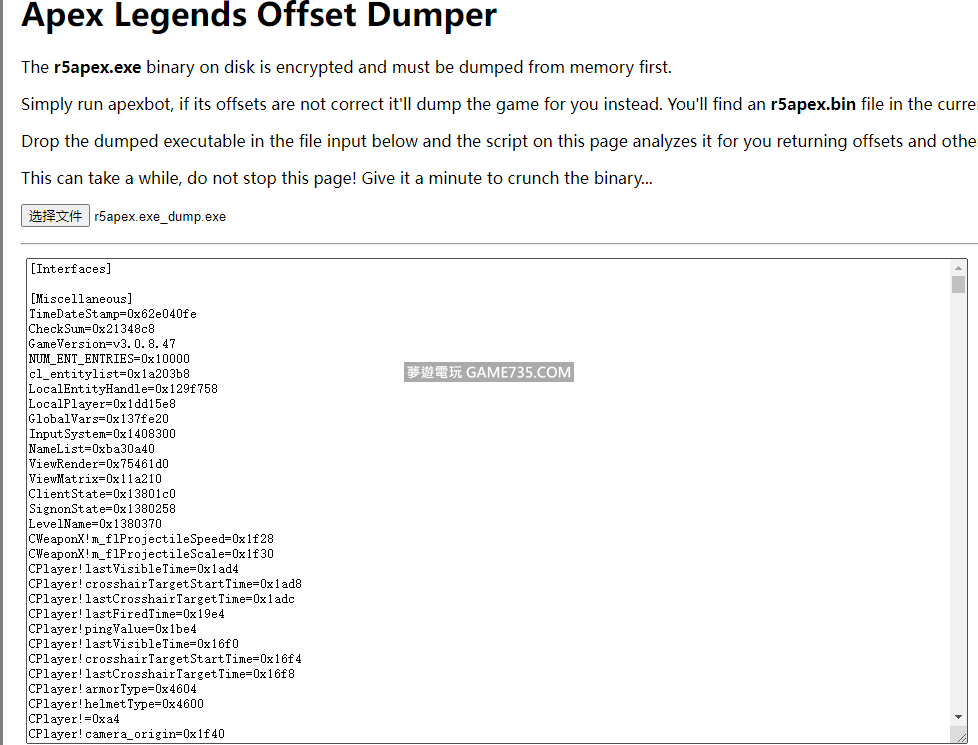Click the ViewMatrix=0x11a210 line
This screenshot has width=978, height=745.
(95, 479)
